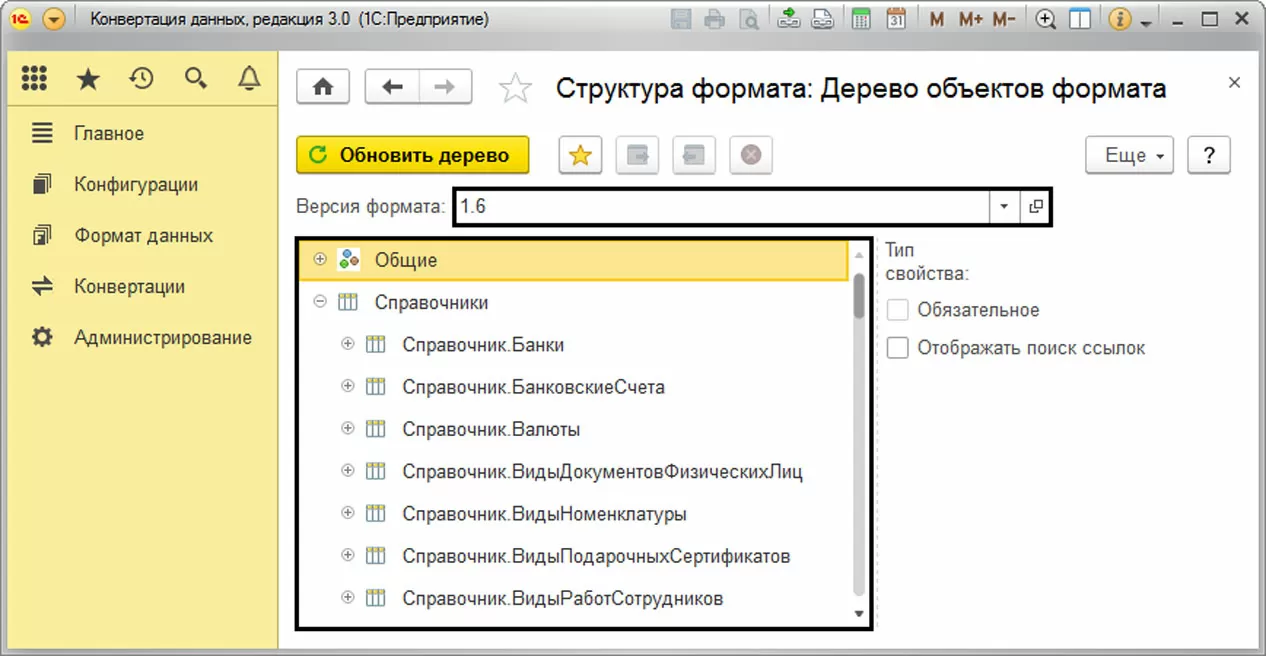Open the Главное section
The image size is (1266, 656).
point(109,133)
